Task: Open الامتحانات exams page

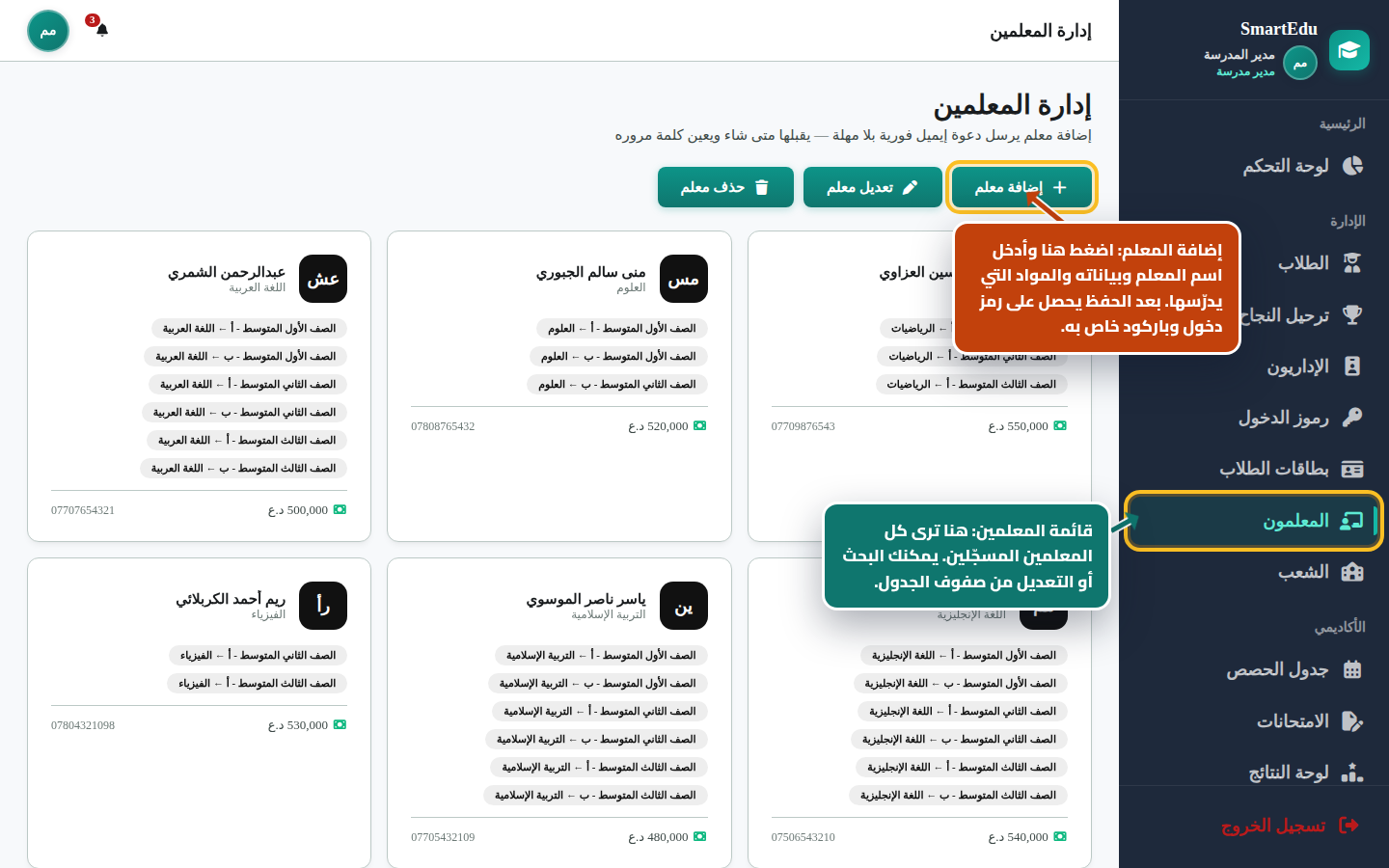Action: point(1254,721)
